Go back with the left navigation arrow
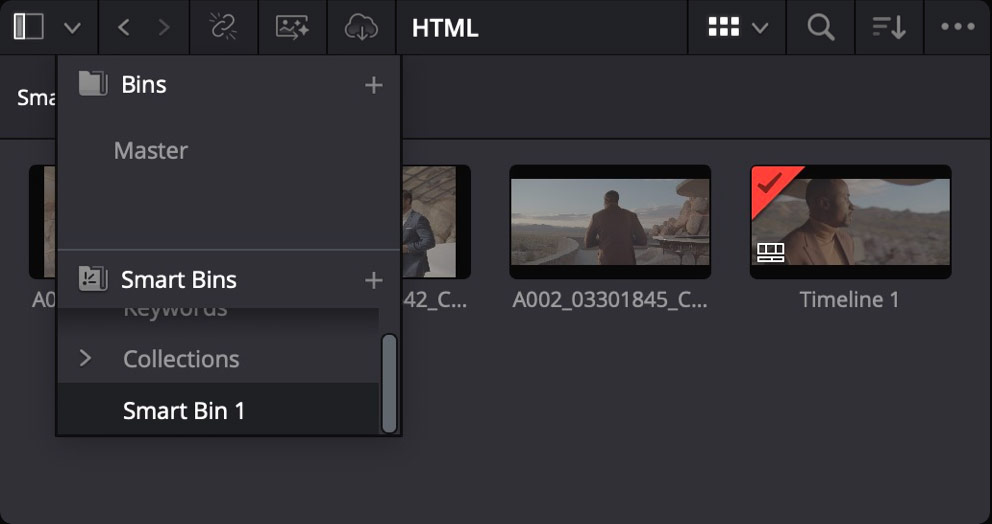Viewport: 992px width, 524px height. (x=124, y=27)
